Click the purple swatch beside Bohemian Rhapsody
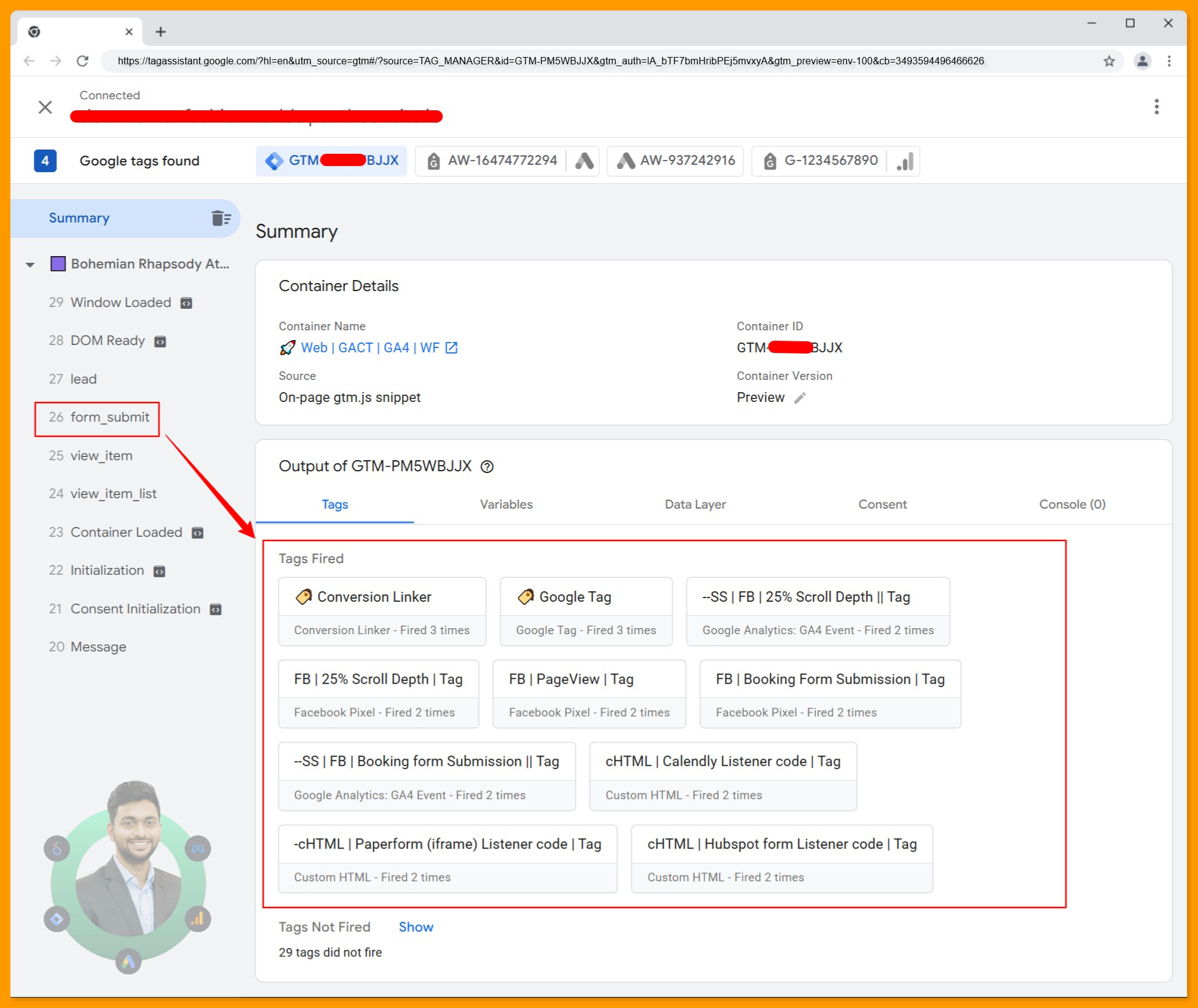 point(57,263)
